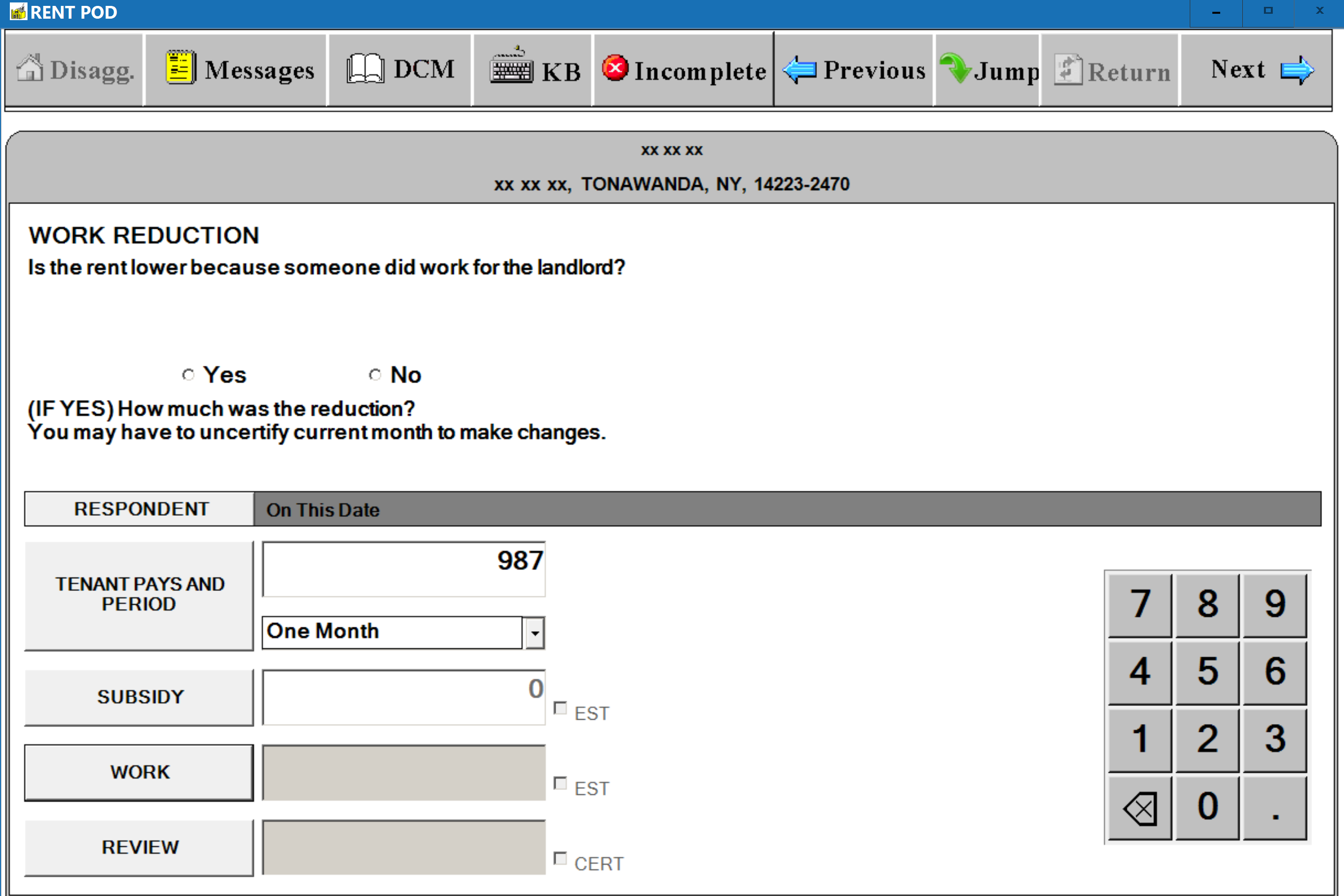Advance with the Next arrow
This screenshot has height=896, width=1344.
coord(1296,70)
